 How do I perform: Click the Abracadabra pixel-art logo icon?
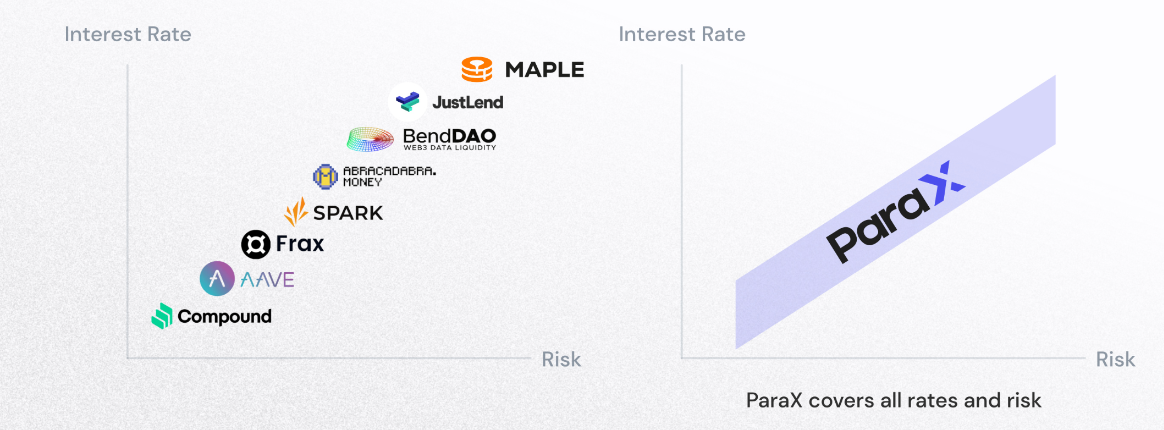[325, 177]
